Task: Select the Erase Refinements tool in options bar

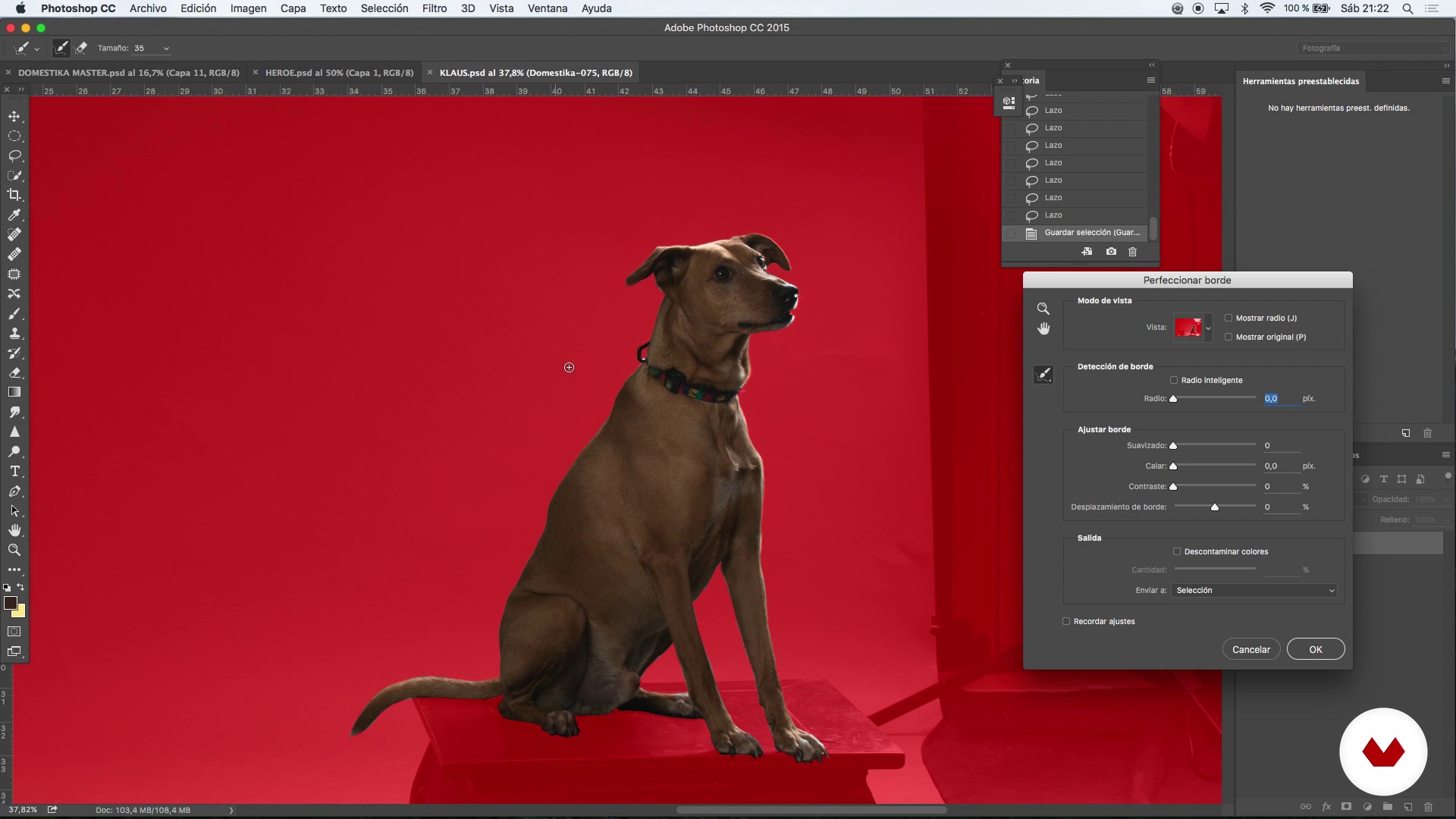Action: pos(81,48)
